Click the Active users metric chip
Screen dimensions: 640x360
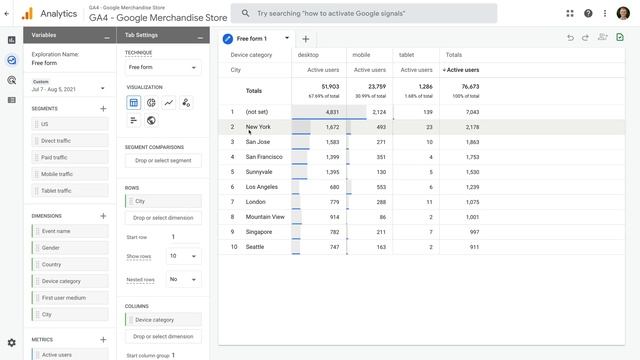click(70, 354)
